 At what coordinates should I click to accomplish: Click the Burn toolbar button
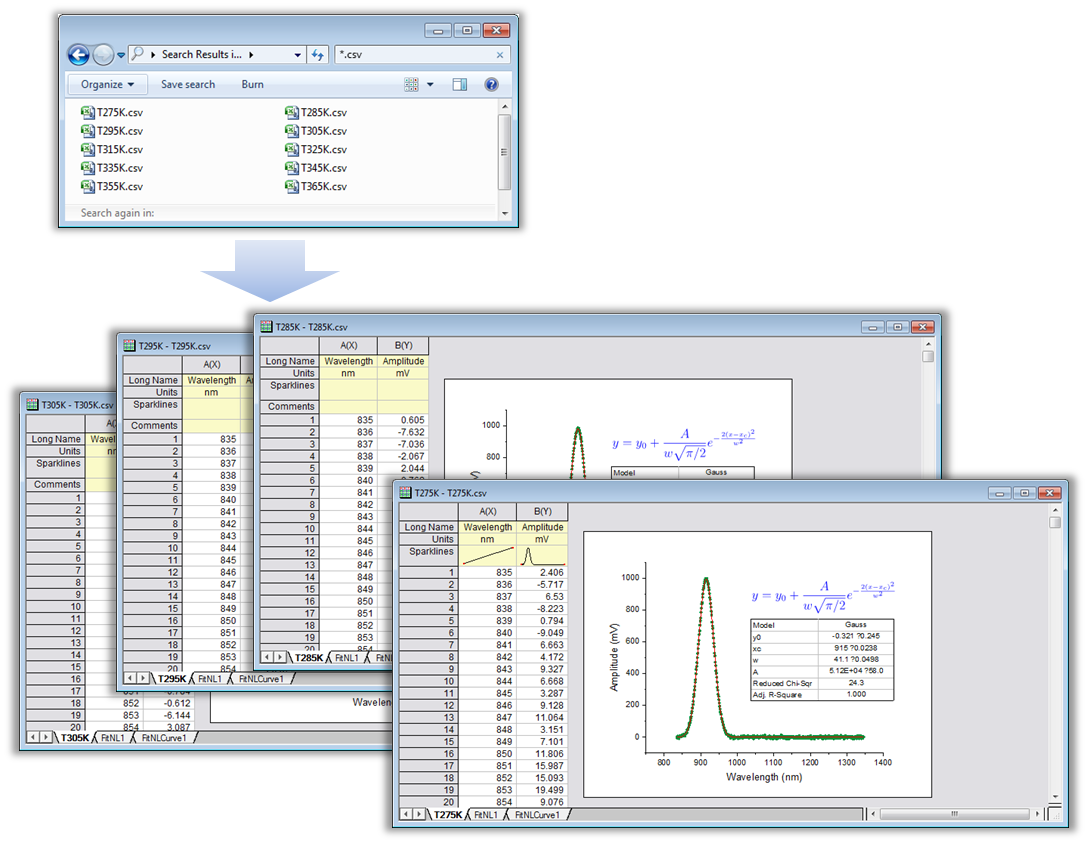(252, 85)
